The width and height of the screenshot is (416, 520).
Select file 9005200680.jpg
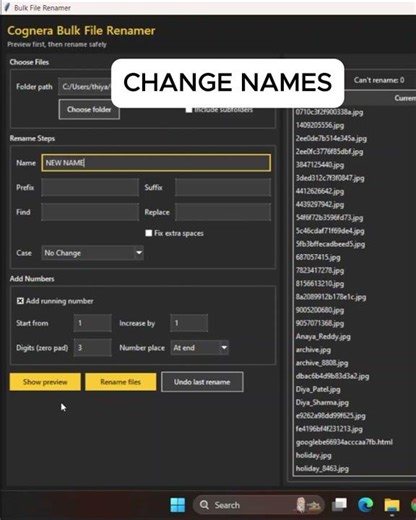click(320, 310)
